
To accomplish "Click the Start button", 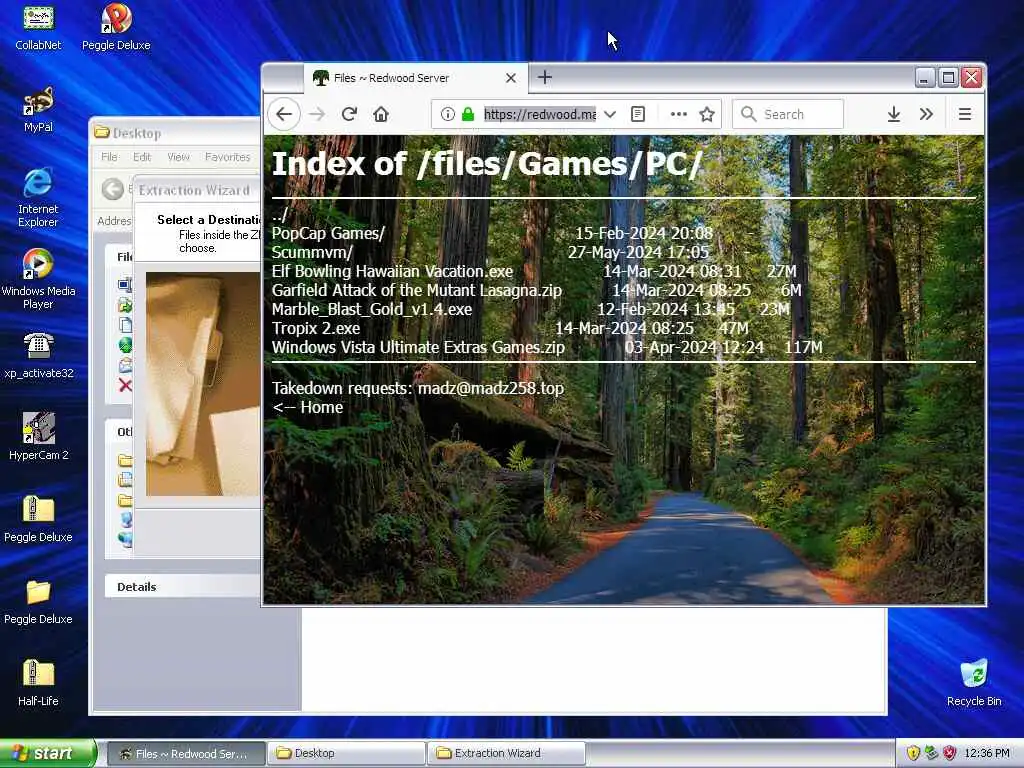I will [47, 753].
